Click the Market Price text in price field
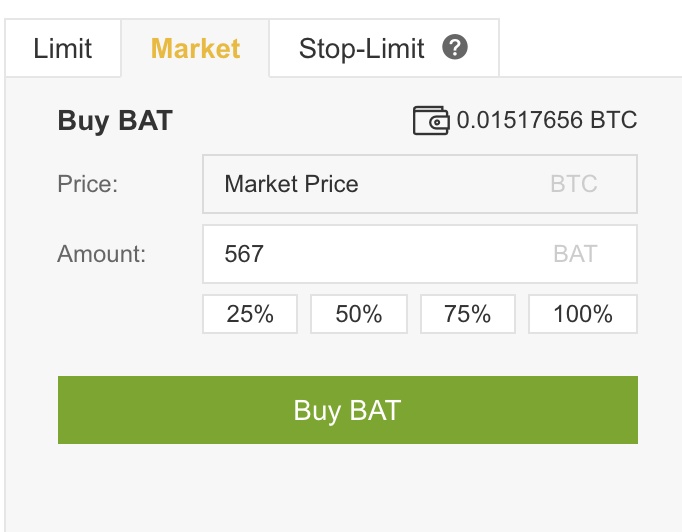The width and height of the screenshot is (682, 532). 291,184
